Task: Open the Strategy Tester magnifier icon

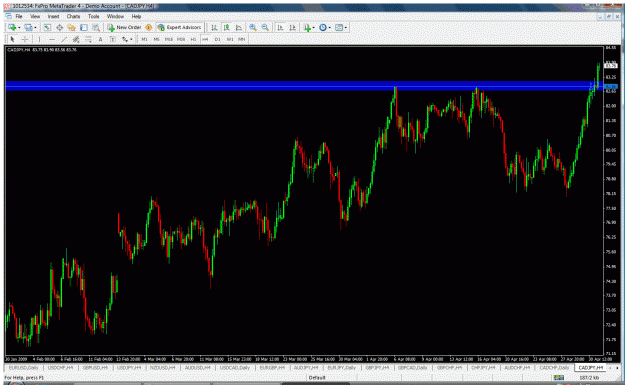Action: click(96, 27)
